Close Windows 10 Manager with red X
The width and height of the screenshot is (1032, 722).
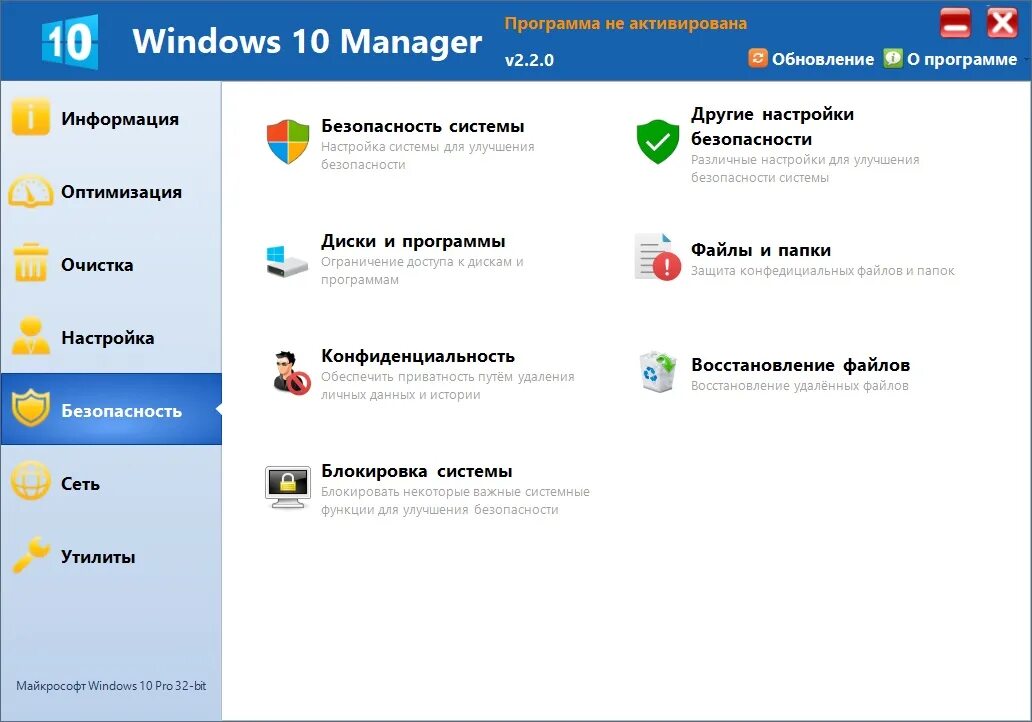(1002, 24)
